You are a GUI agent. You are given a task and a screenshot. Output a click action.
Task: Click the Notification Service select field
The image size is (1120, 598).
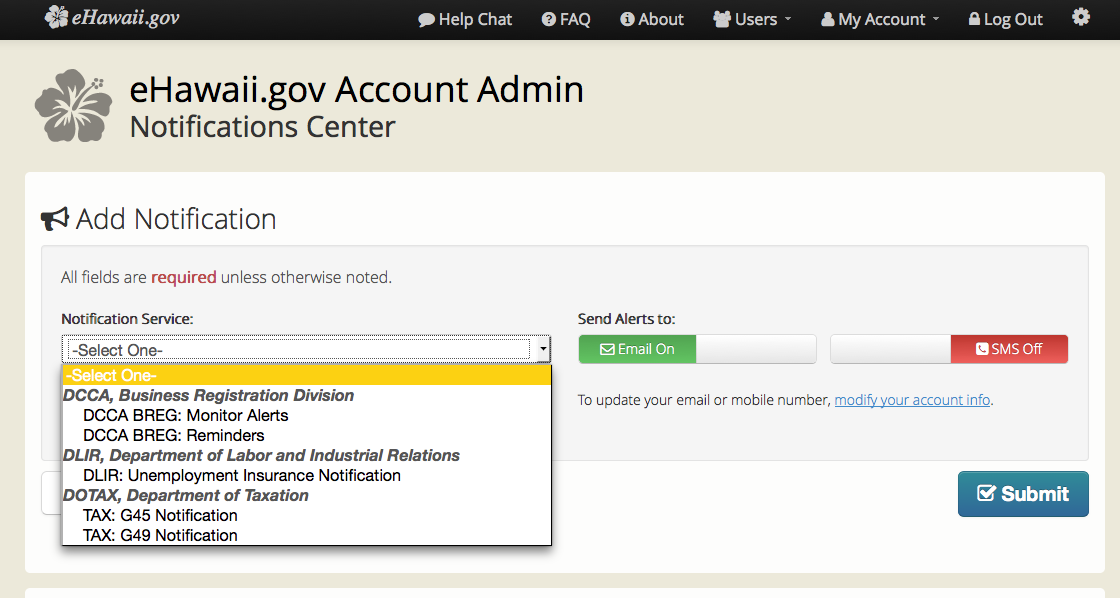tap(306, 349)
